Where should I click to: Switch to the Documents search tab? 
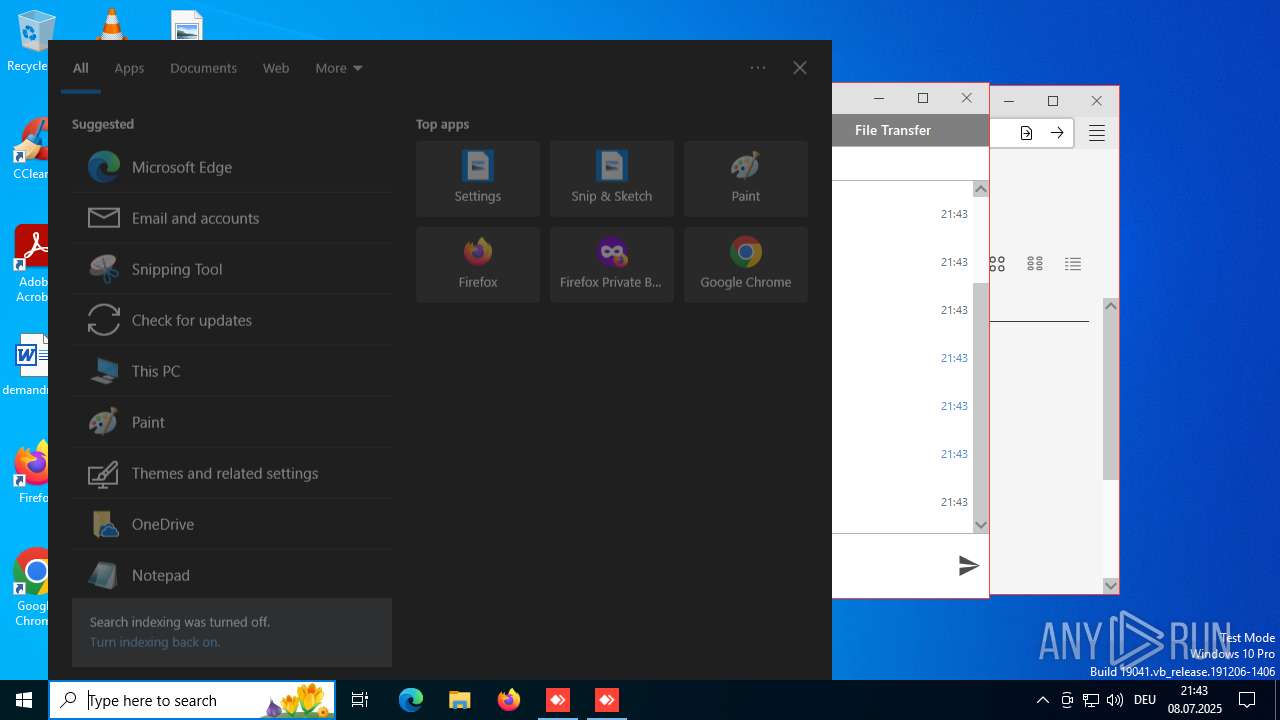click(203, 68)
